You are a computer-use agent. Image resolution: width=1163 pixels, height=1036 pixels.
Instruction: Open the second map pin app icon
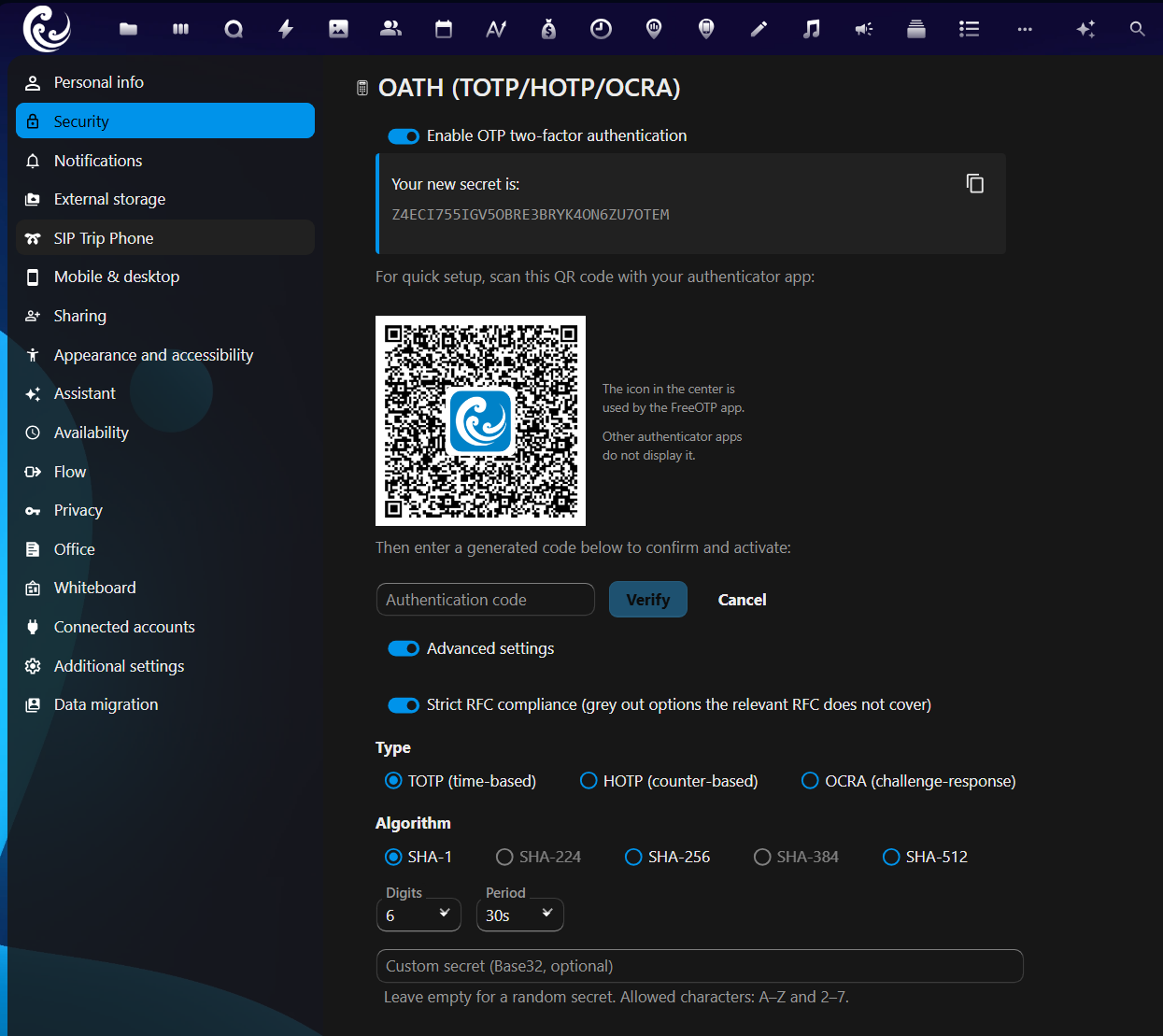(x=706, y=29)
